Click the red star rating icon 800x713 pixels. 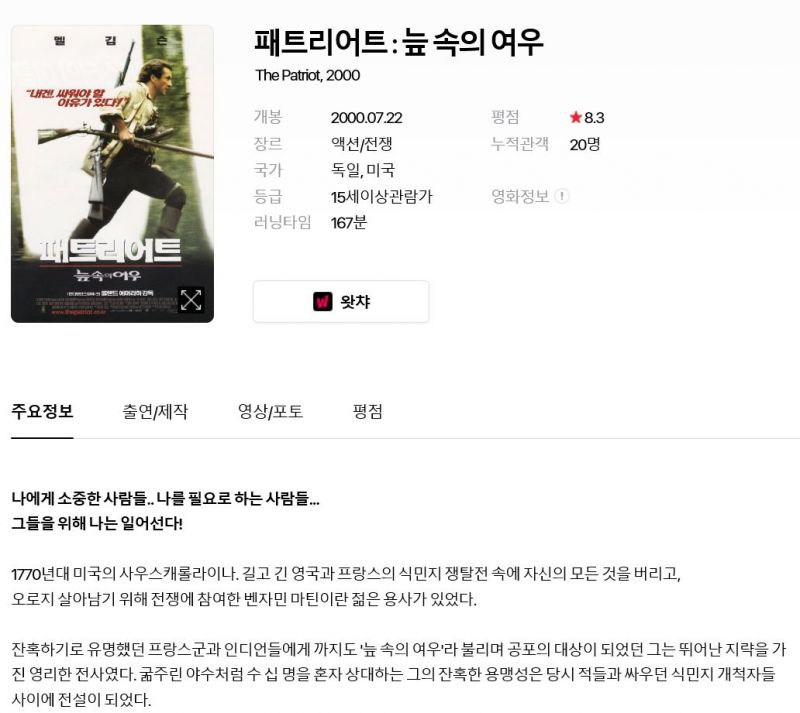(576, 117)
